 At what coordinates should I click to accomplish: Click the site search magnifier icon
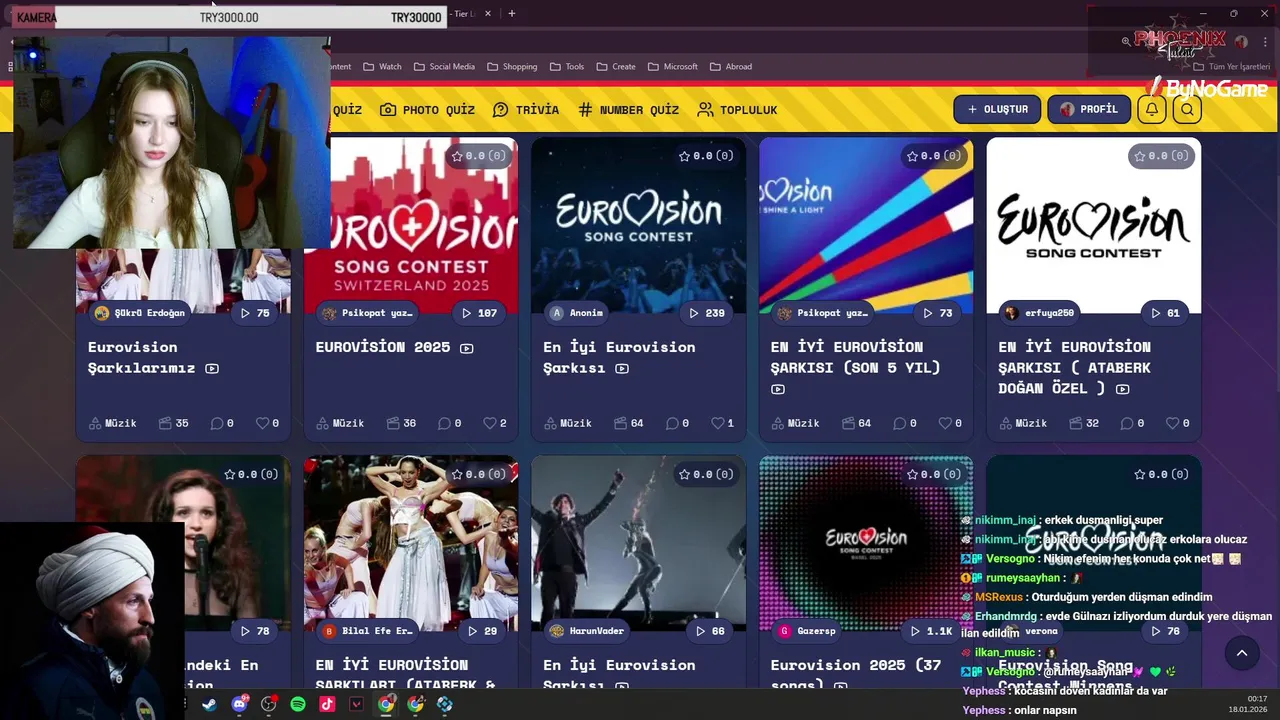coord(1186,110)
